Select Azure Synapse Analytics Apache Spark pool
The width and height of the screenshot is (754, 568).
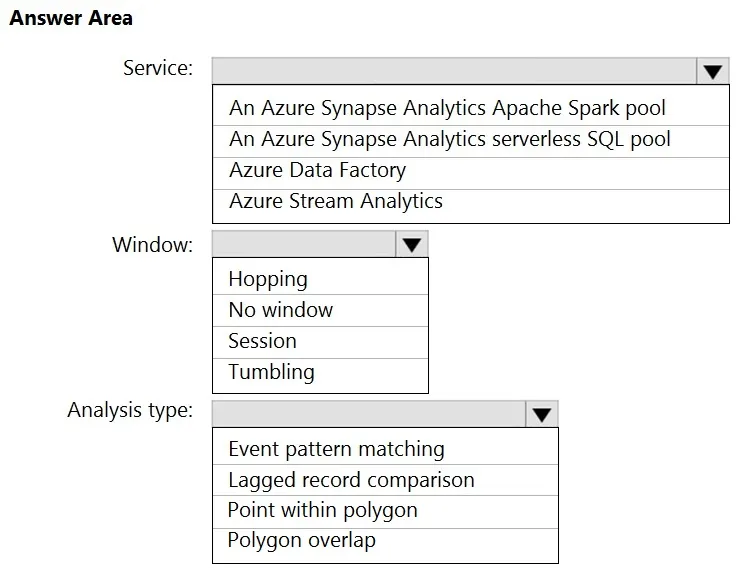(471, 107)
